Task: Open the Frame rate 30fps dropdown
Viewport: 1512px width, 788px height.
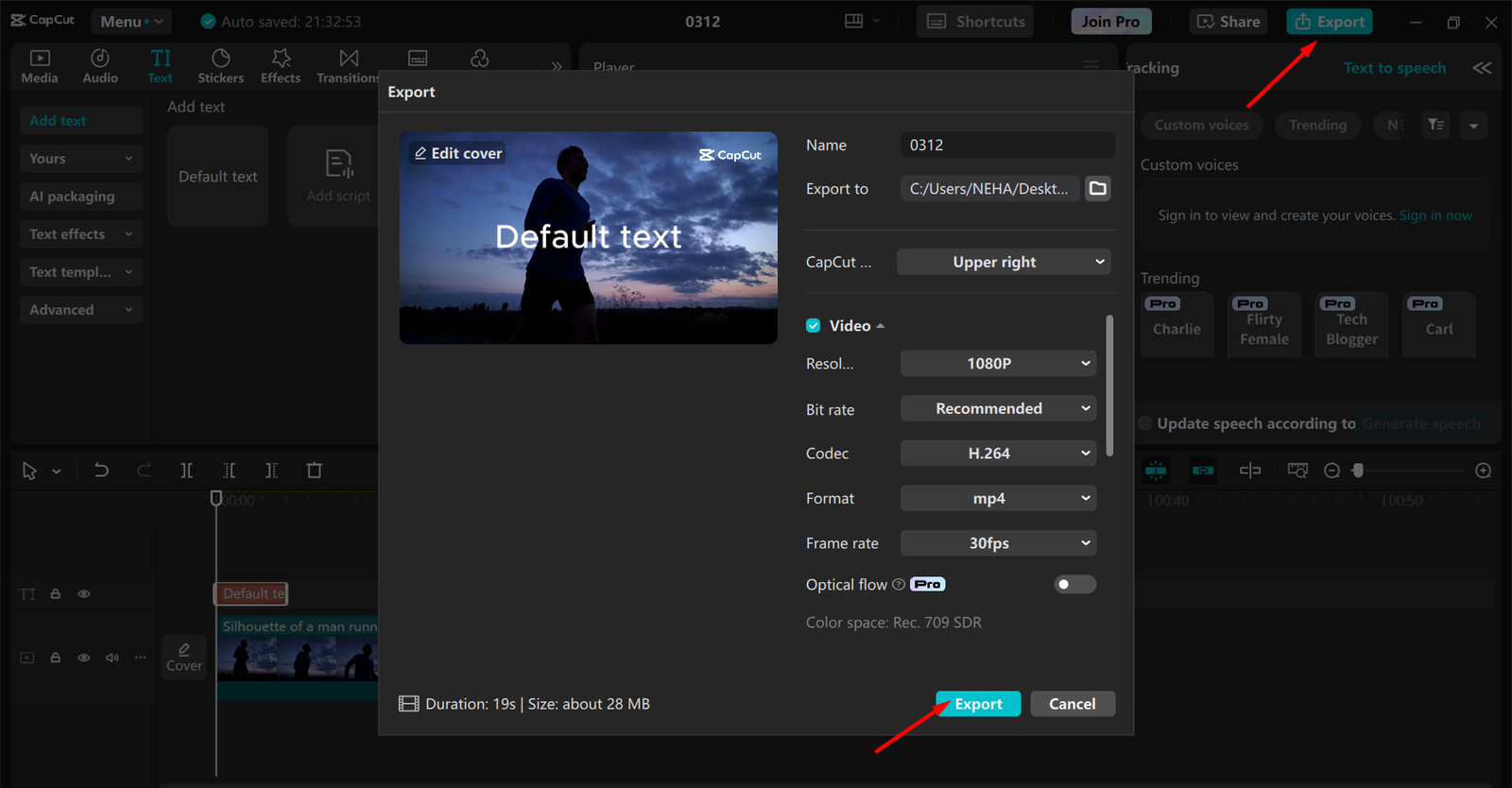Action: 998,543
